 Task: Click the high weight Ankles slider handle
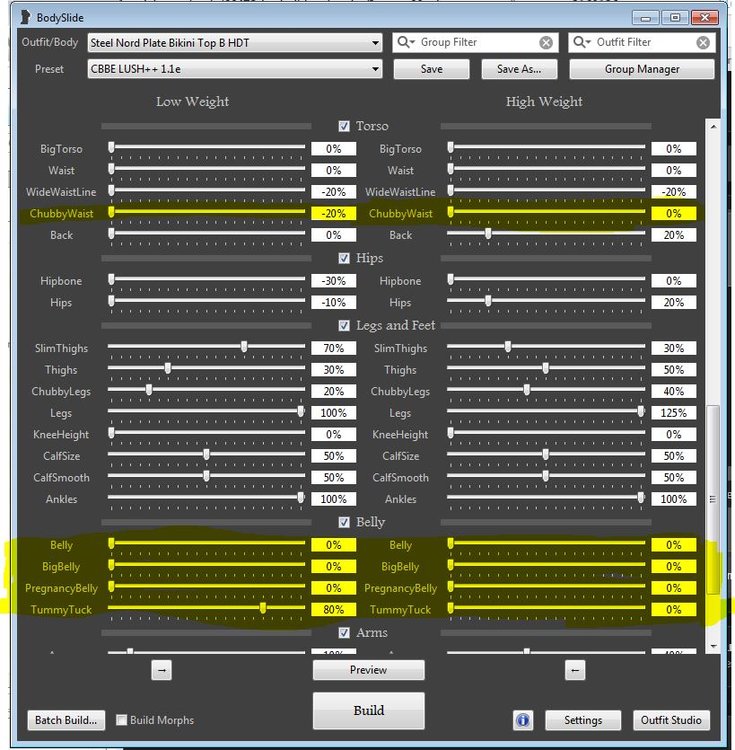pyautogui.click(x=641, y=497)
